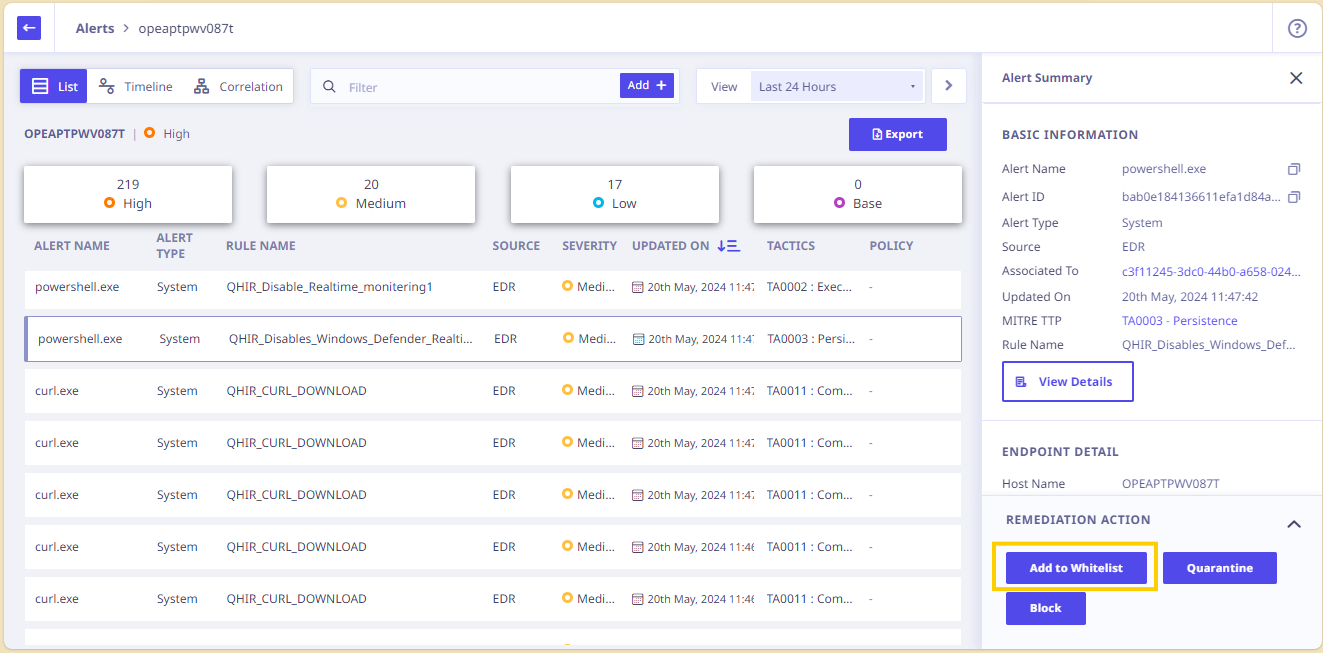Click the Quarantine remediation button
The width and height of the screenshot is (1323, 653).
[1220, 568]
